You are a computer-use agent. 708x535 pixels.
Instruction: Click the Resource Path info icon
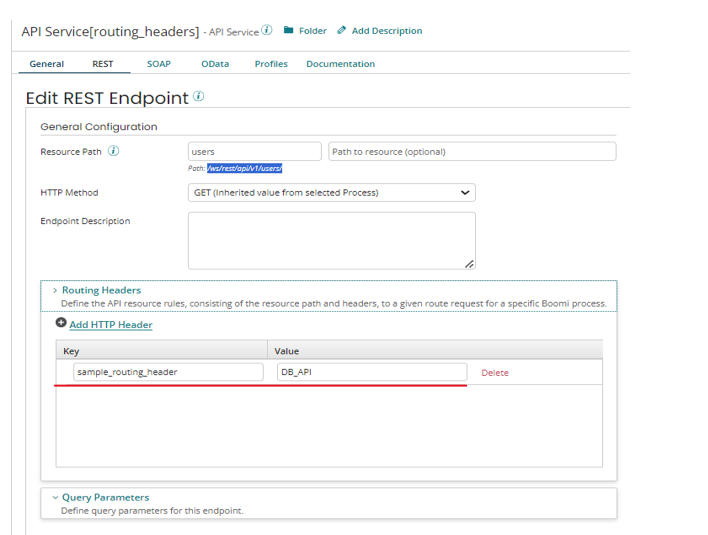tap(113, 152)
